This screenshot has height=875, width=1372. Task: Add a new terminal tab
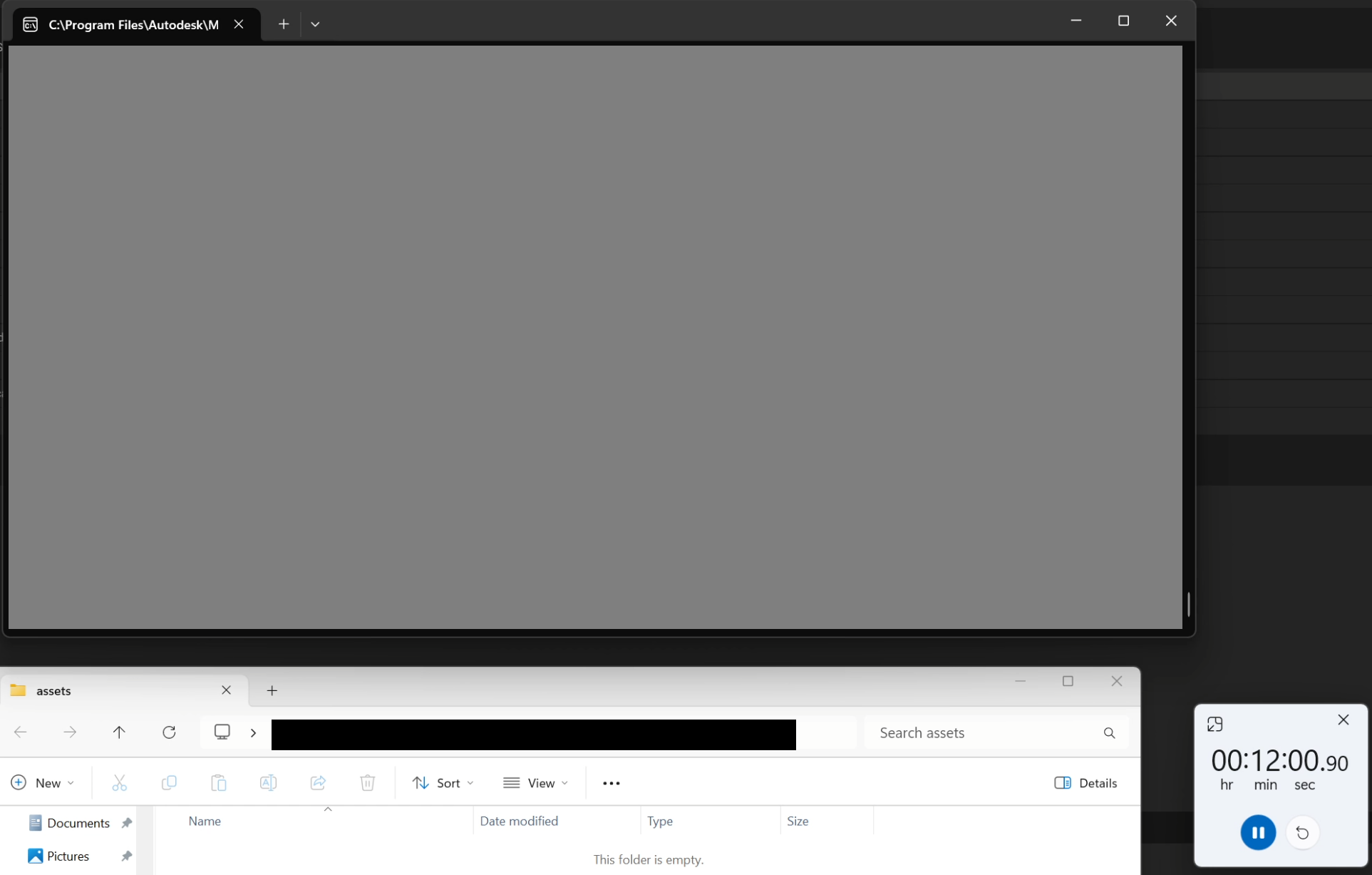(x=284, y=24)
